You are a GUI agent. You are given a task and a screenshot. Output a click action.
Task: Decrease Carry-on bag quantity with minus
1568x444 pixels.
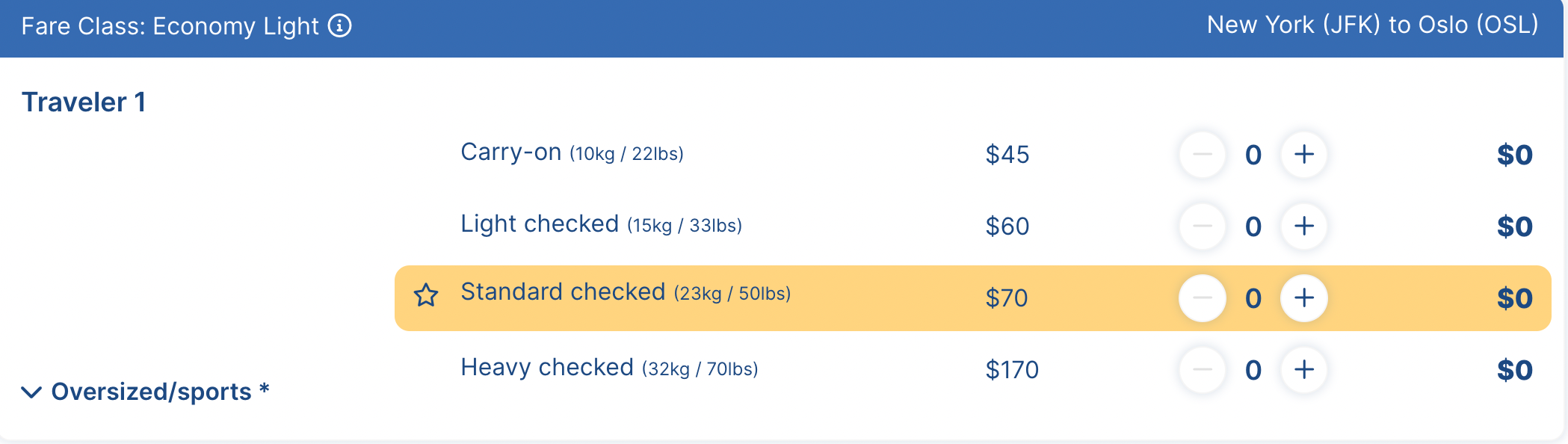1203,155
